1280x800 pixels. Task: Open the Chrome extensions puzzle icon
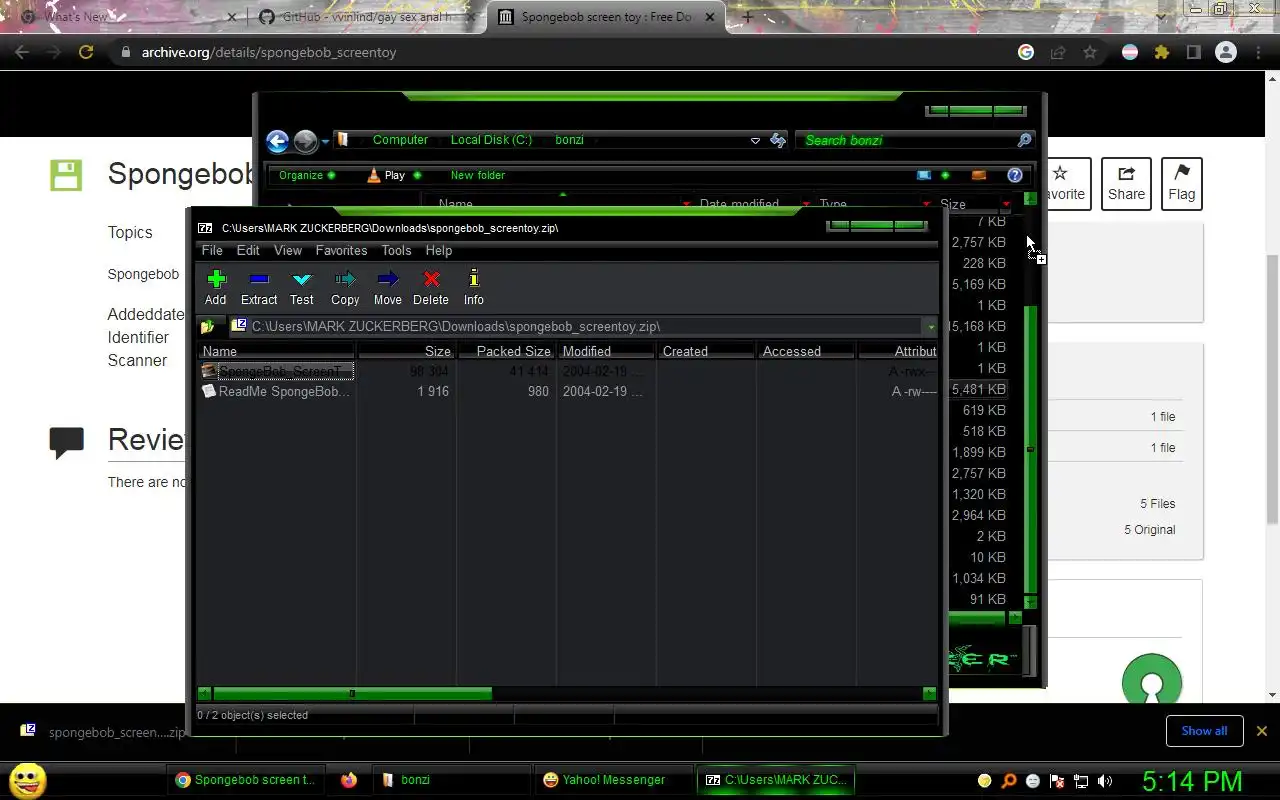1162,52
